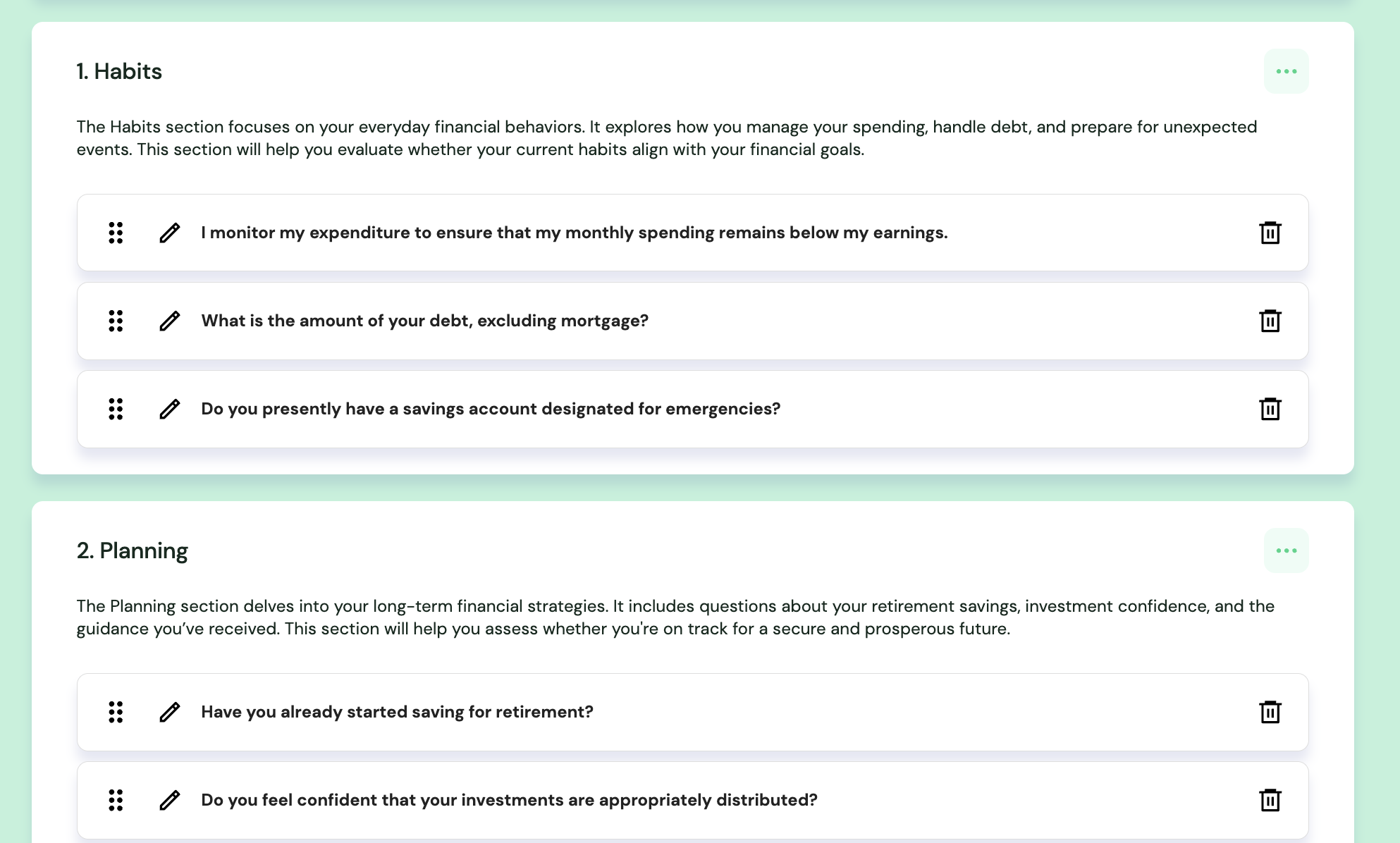This screenshot has width=1400, height=843.
Task: Edit the emergency savings question
Action: click(169, 409)
